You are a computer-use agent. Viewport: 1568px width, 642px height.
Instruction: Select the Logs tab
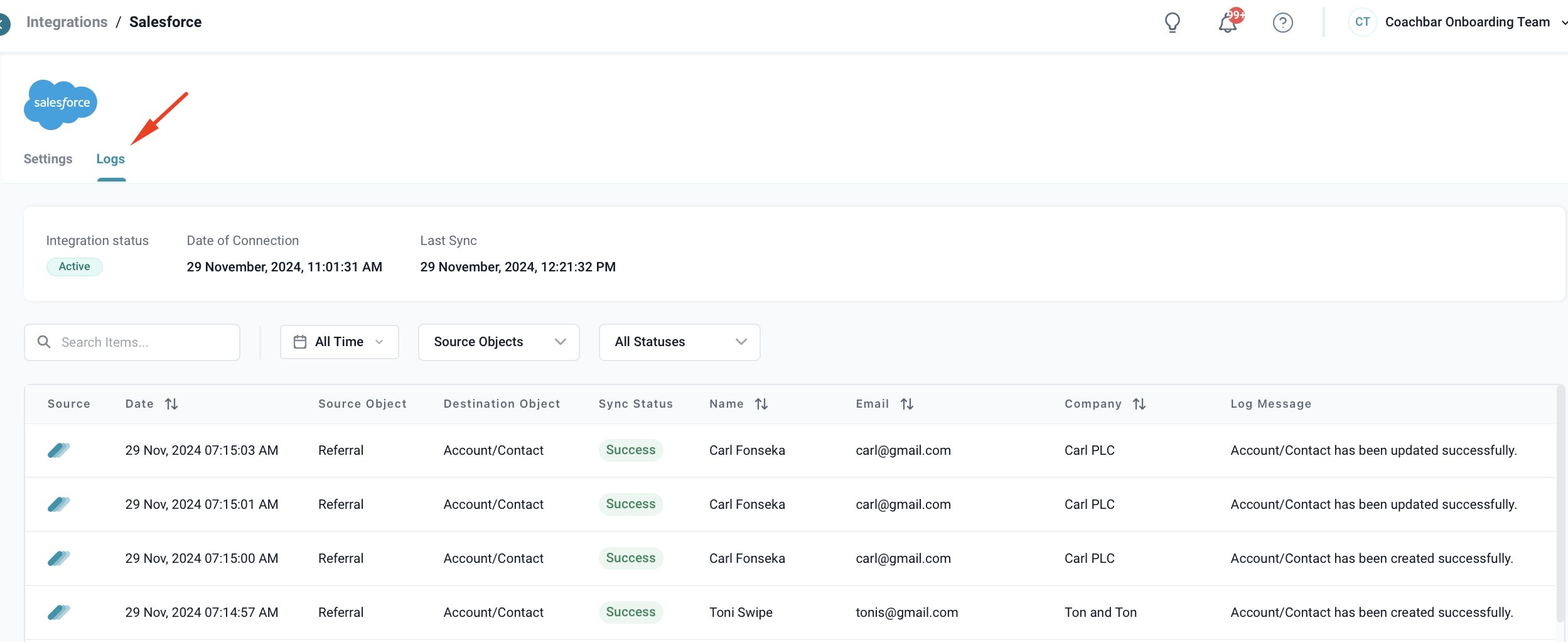(110, 159)
